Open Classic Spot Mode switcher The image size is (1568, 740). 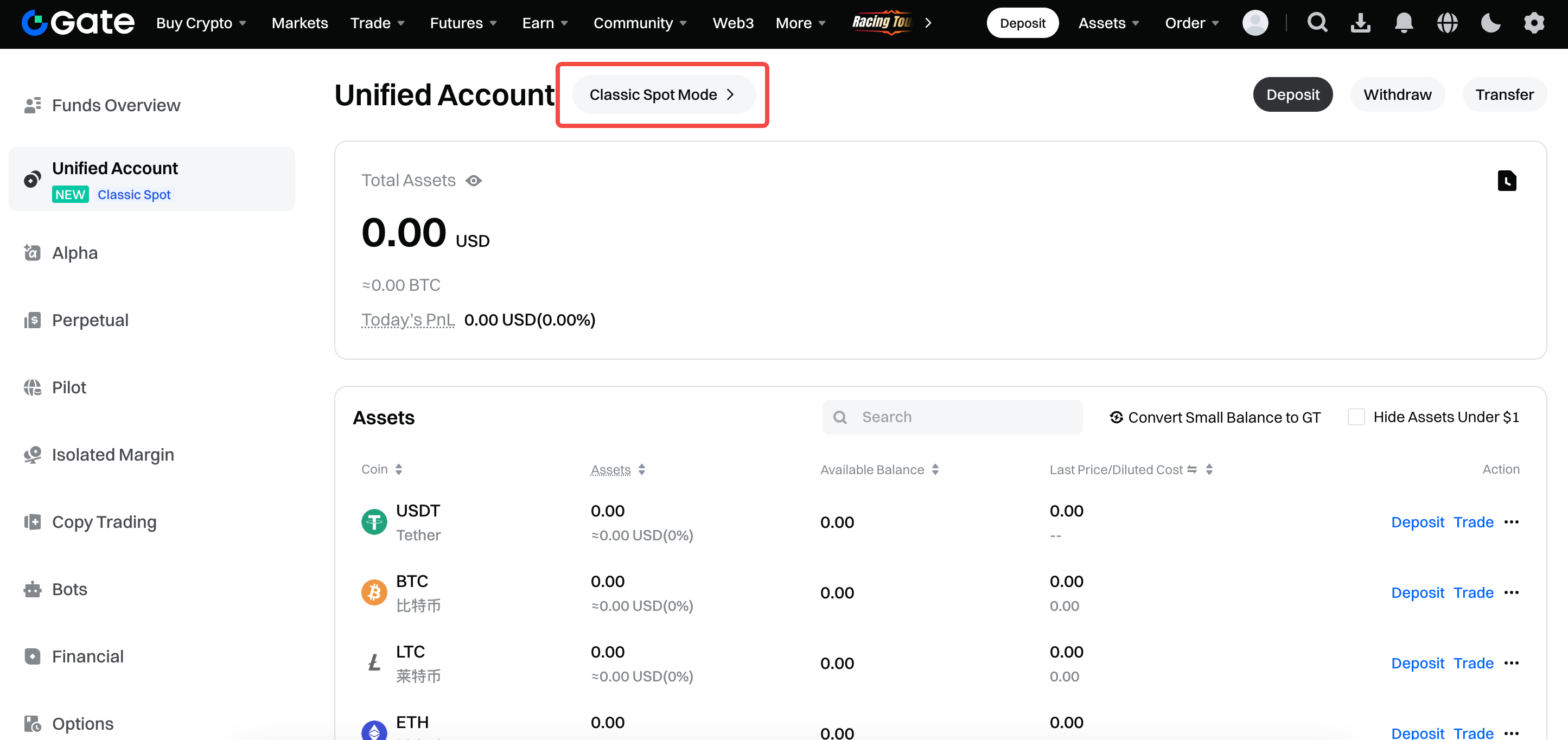click(x=663, y=95)
